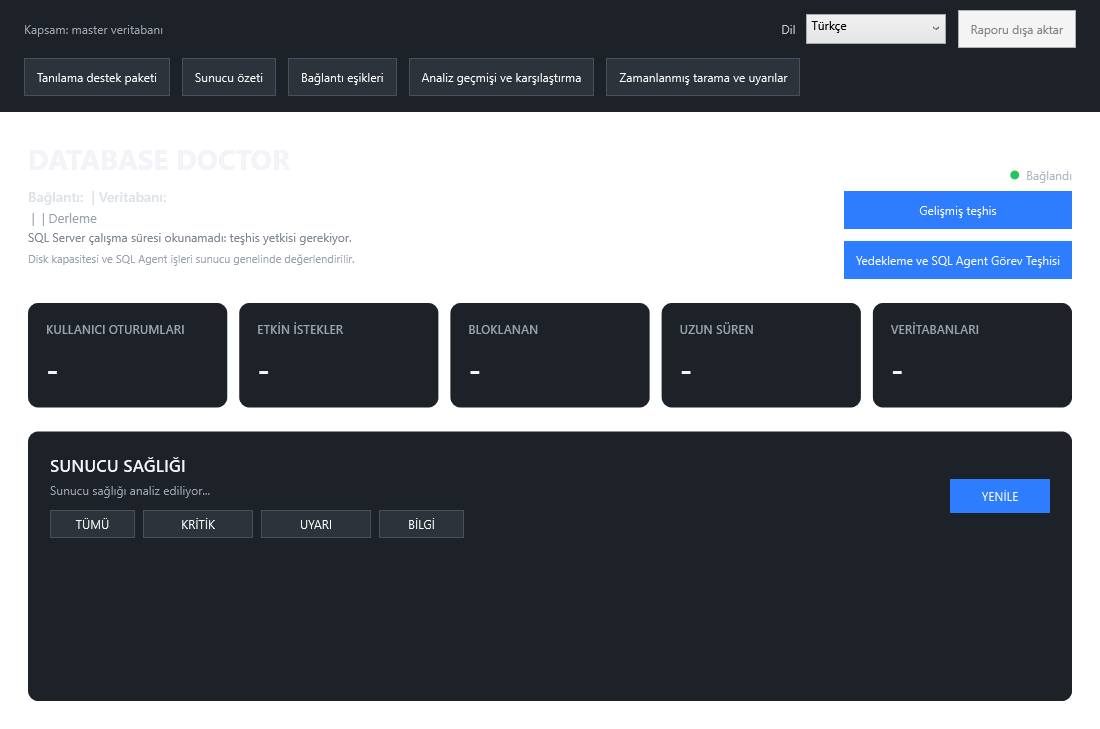Click the DATABASE DOCTOR title
1100x729 pixels.
coord(159,160)
